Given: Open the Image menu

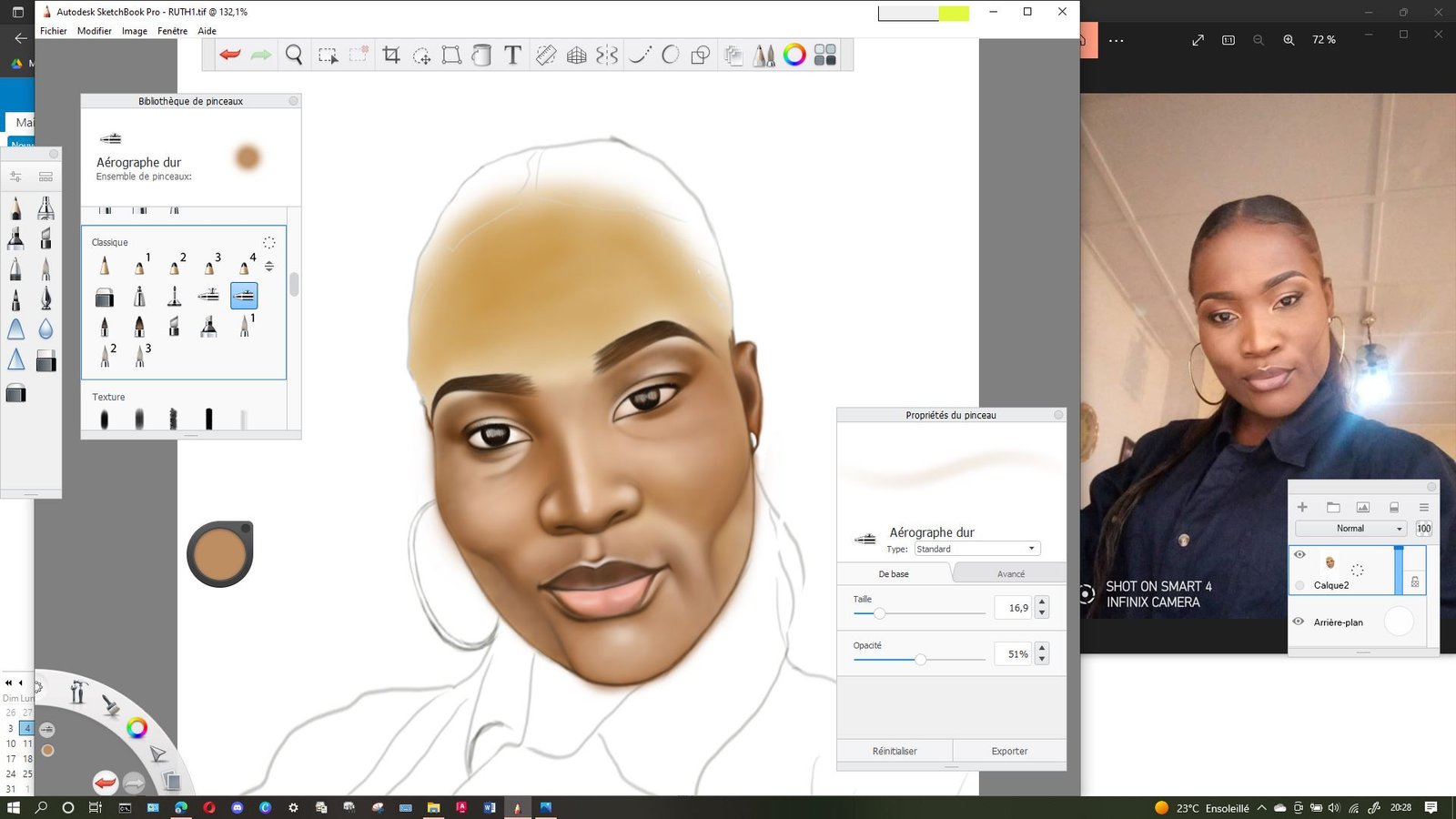Looking at the screenshot, I should [134, 31].
